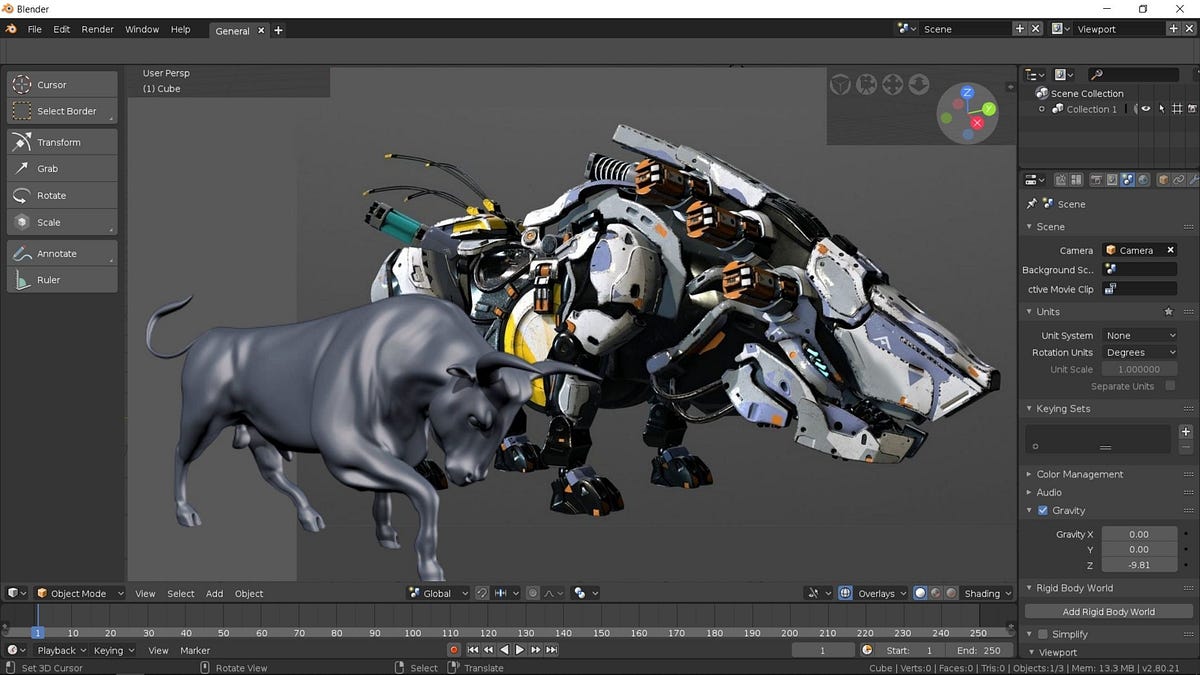Screen dimensions: 1200x675
Task: Open the World properties tab
Action: (x=1142, y=180)
